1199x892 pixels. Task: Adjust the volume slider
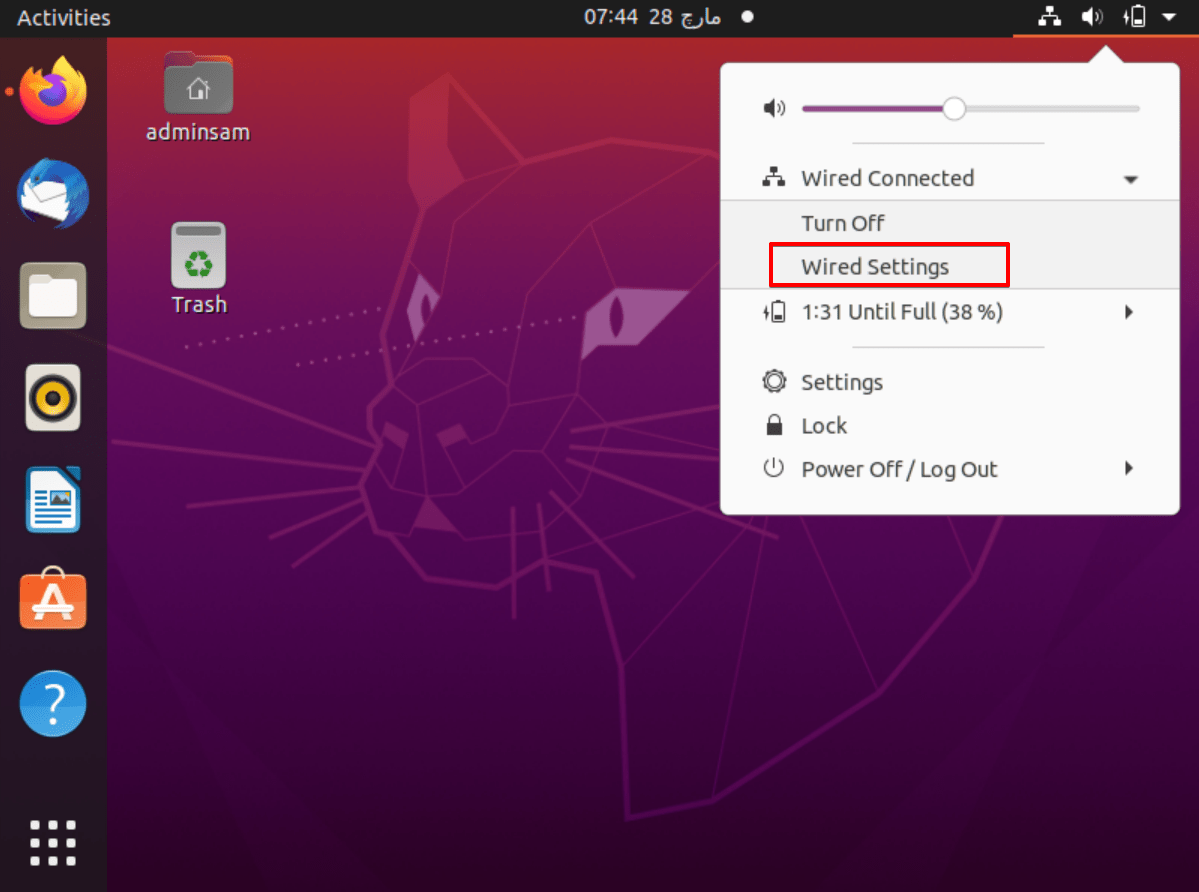click(x=953, y=108)
